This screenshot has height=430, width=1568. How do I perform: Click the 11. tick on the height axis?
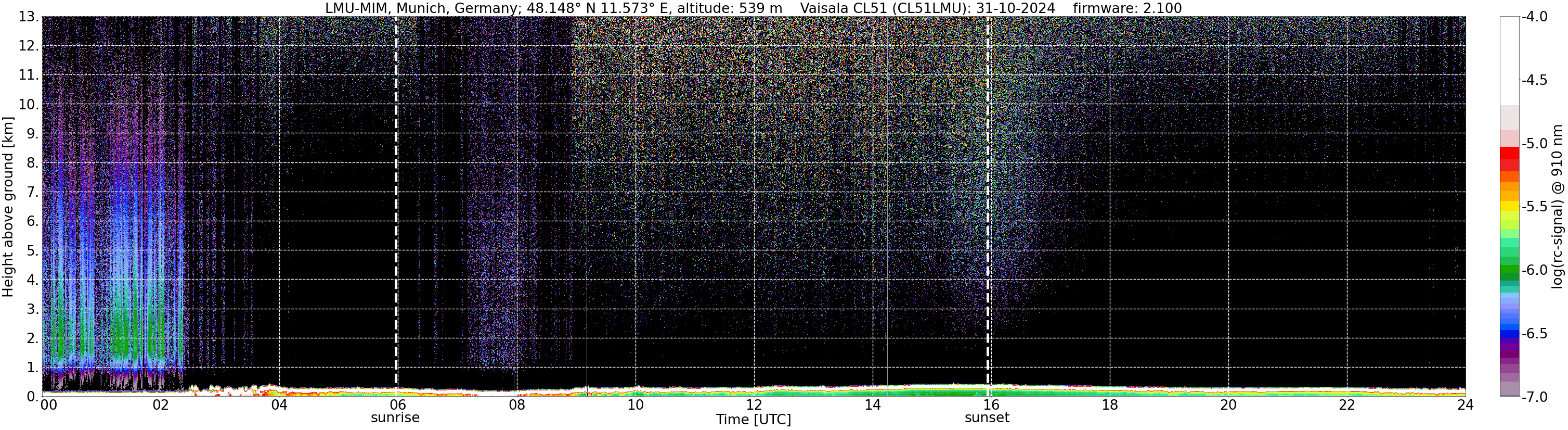click(x=29, y=75)
